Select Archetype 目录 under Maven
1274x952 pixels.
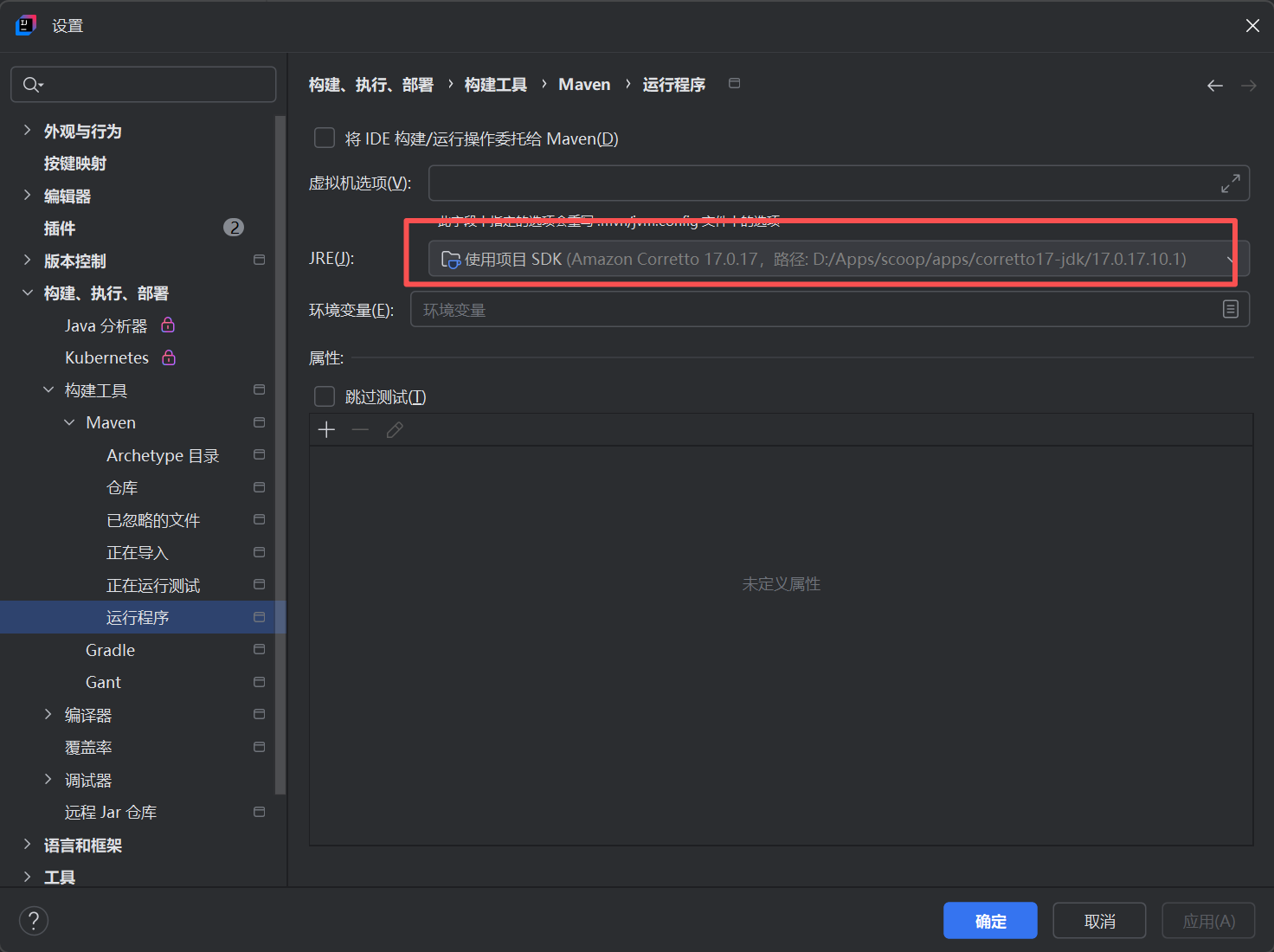[x=163, y=455]
